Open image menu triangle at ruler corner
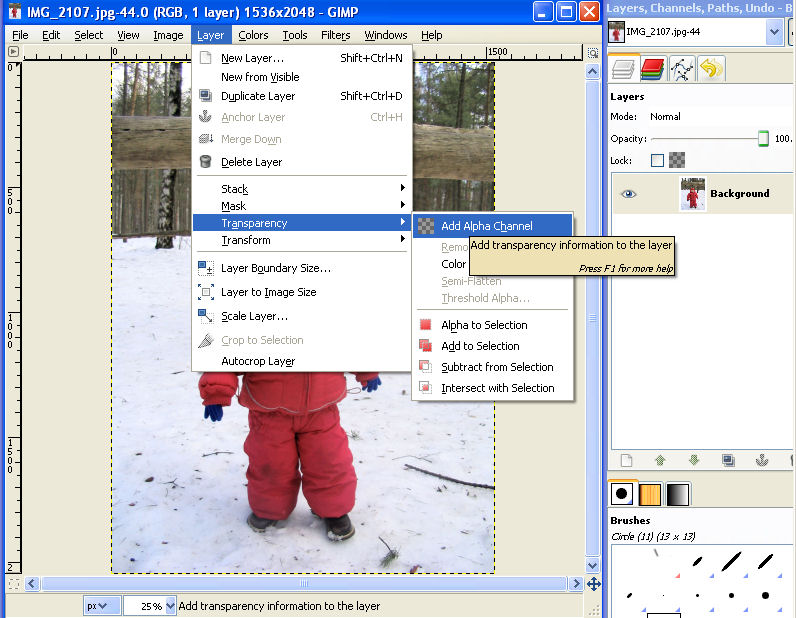The width and height of the screenshot is (796, 618). coord(14,52)
